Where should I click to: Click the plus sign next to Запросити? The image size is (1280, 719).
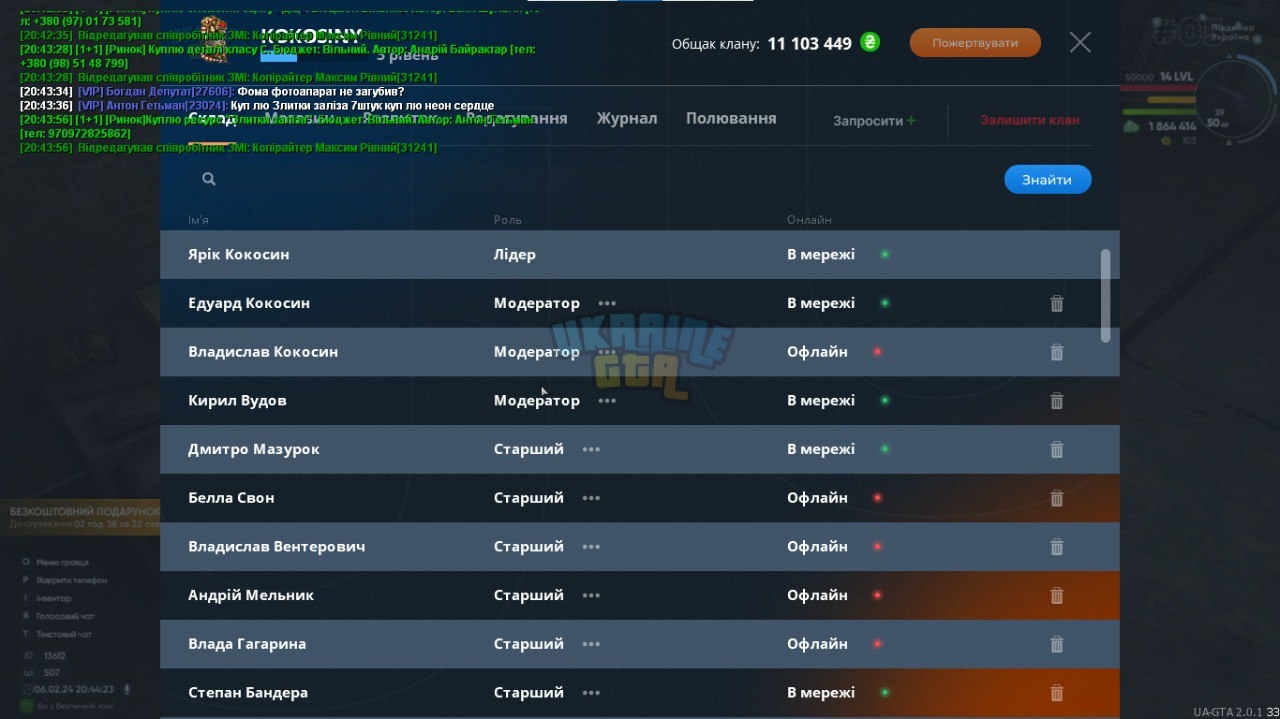[x=911, y=121]
